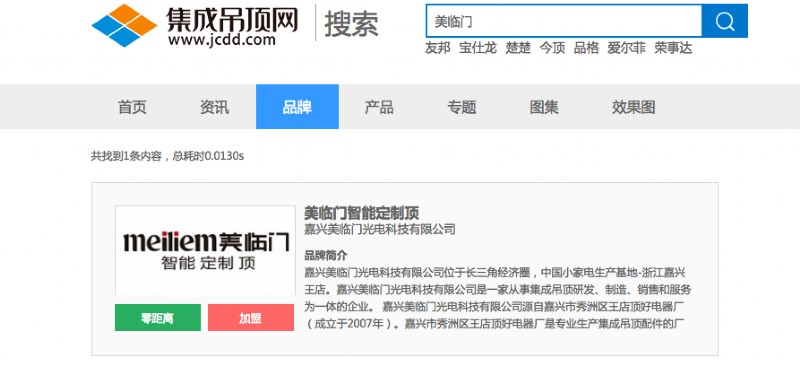
Task: Click the 今顶 hot keyword link
Action: click(x=553, y=48)
